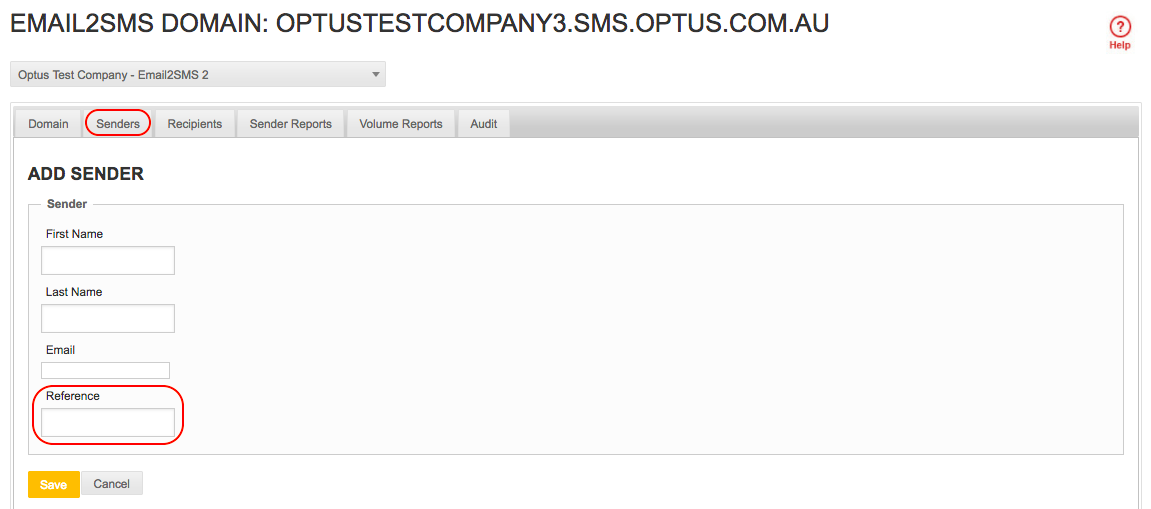Click the Last Name field label
The image size is (1151, 509).
point(74,292)
